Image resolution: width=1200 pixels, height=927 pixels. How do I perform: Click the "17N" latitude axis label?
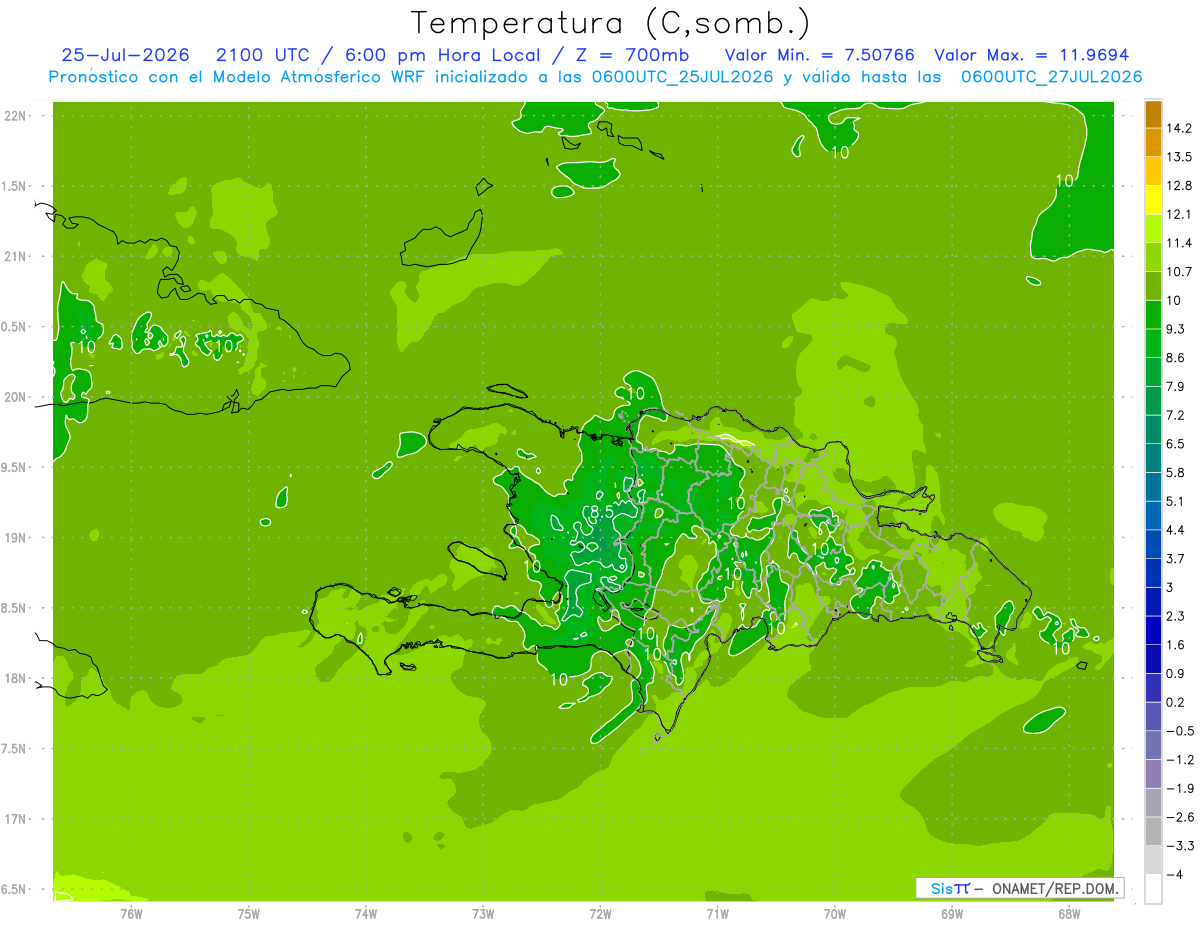point(15,820)
